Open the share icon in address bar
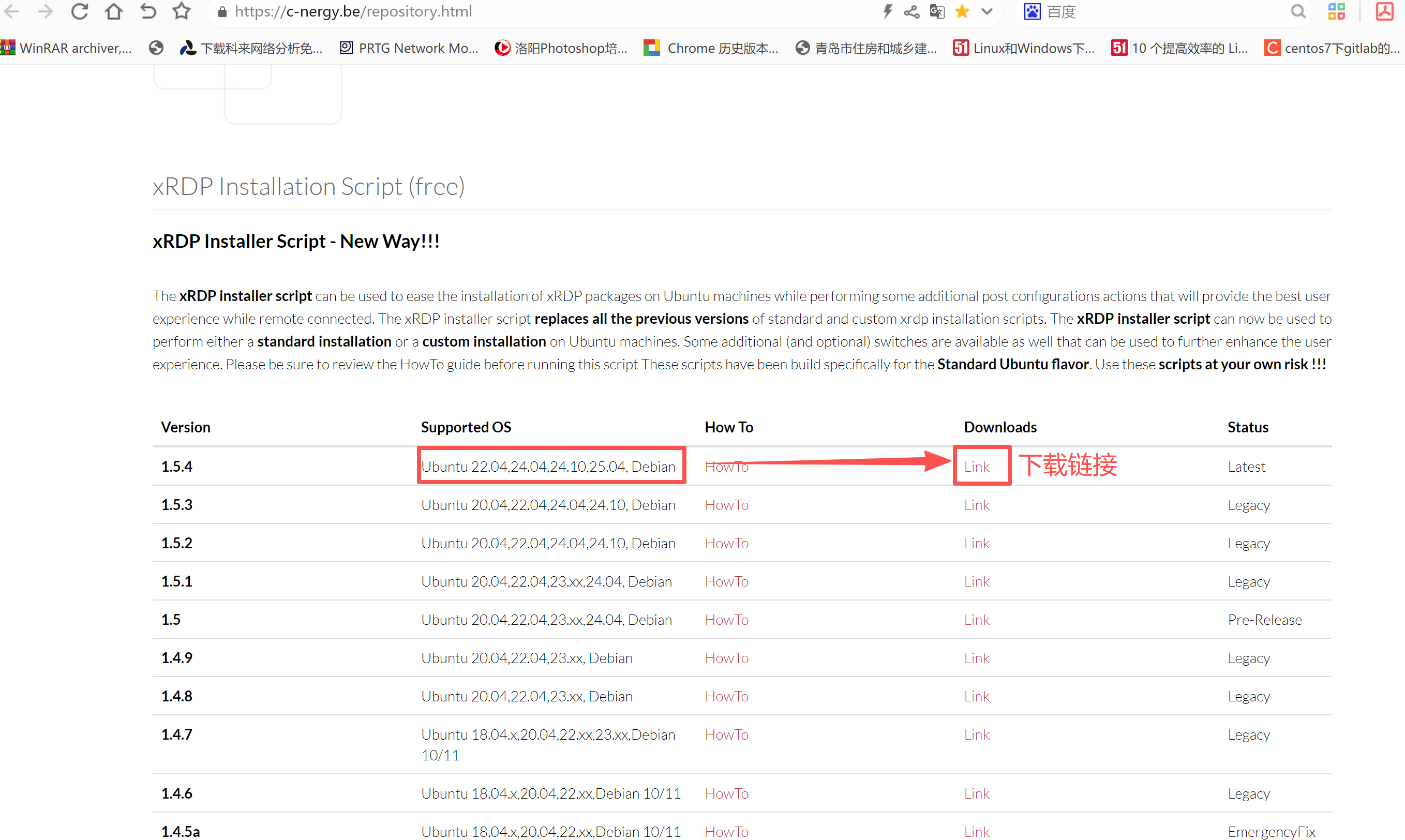1405x840 pixels. [911, 11]
